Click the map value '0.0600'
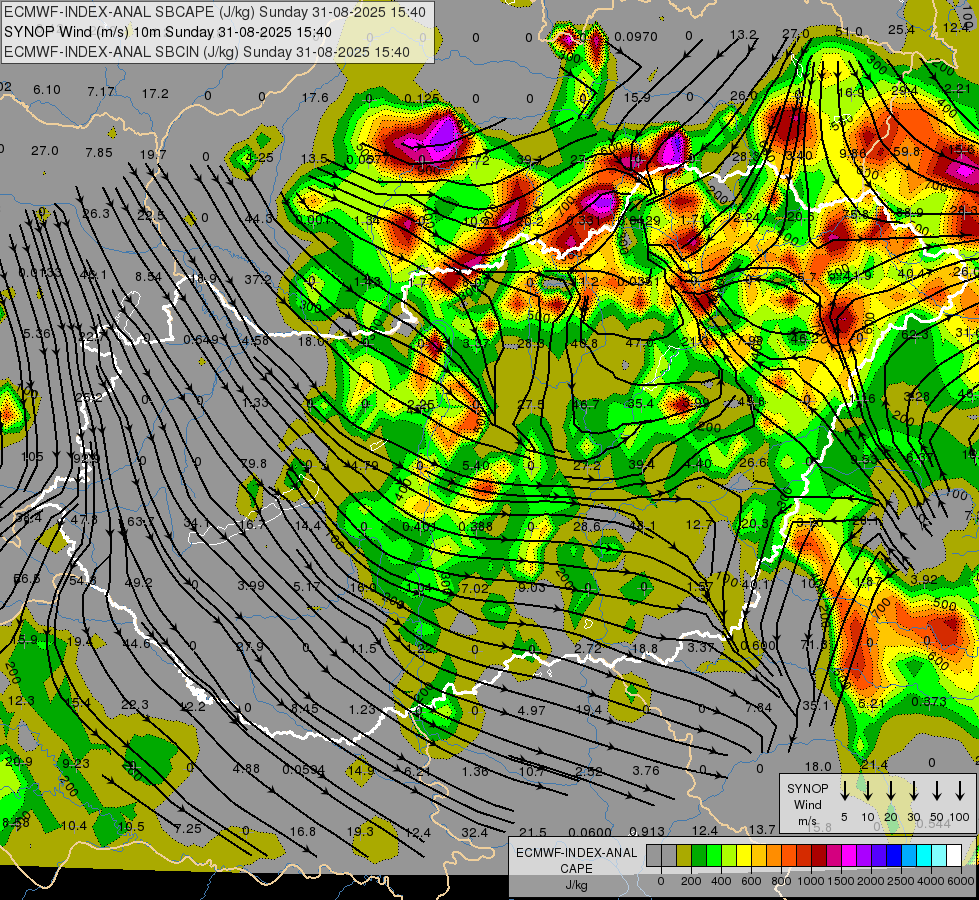The image size is (979, 900). coord(590,832)
